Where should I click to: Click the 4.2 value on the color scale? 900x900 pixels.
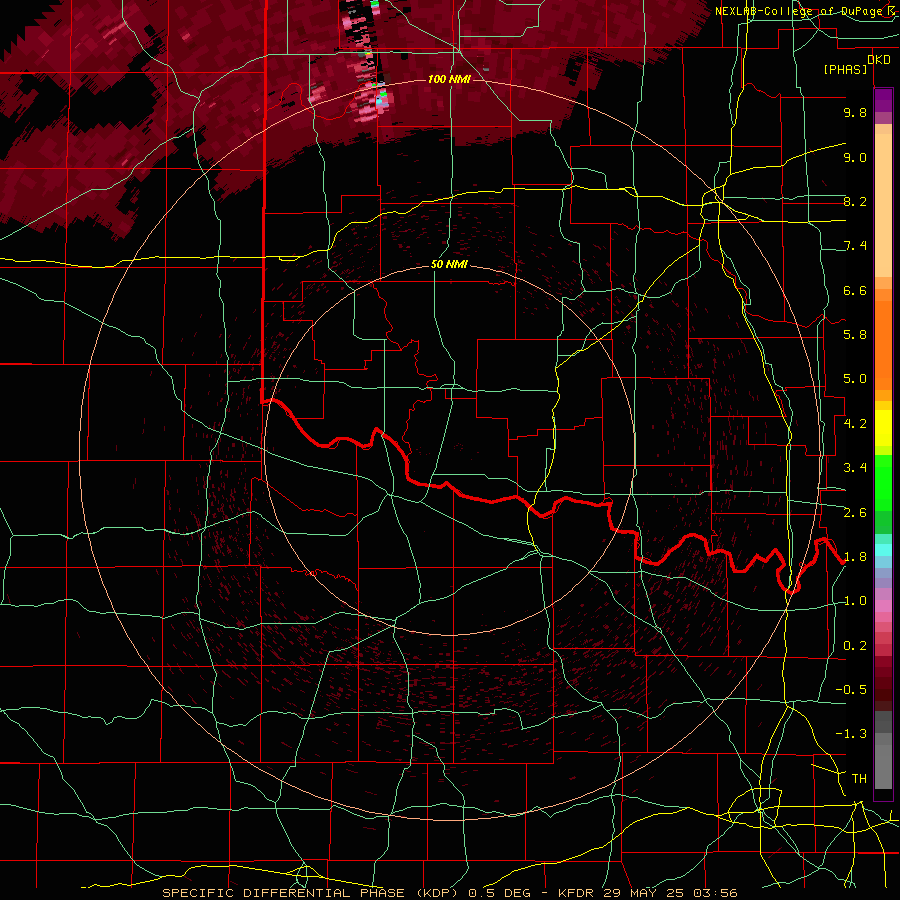[x=855, y=424]
